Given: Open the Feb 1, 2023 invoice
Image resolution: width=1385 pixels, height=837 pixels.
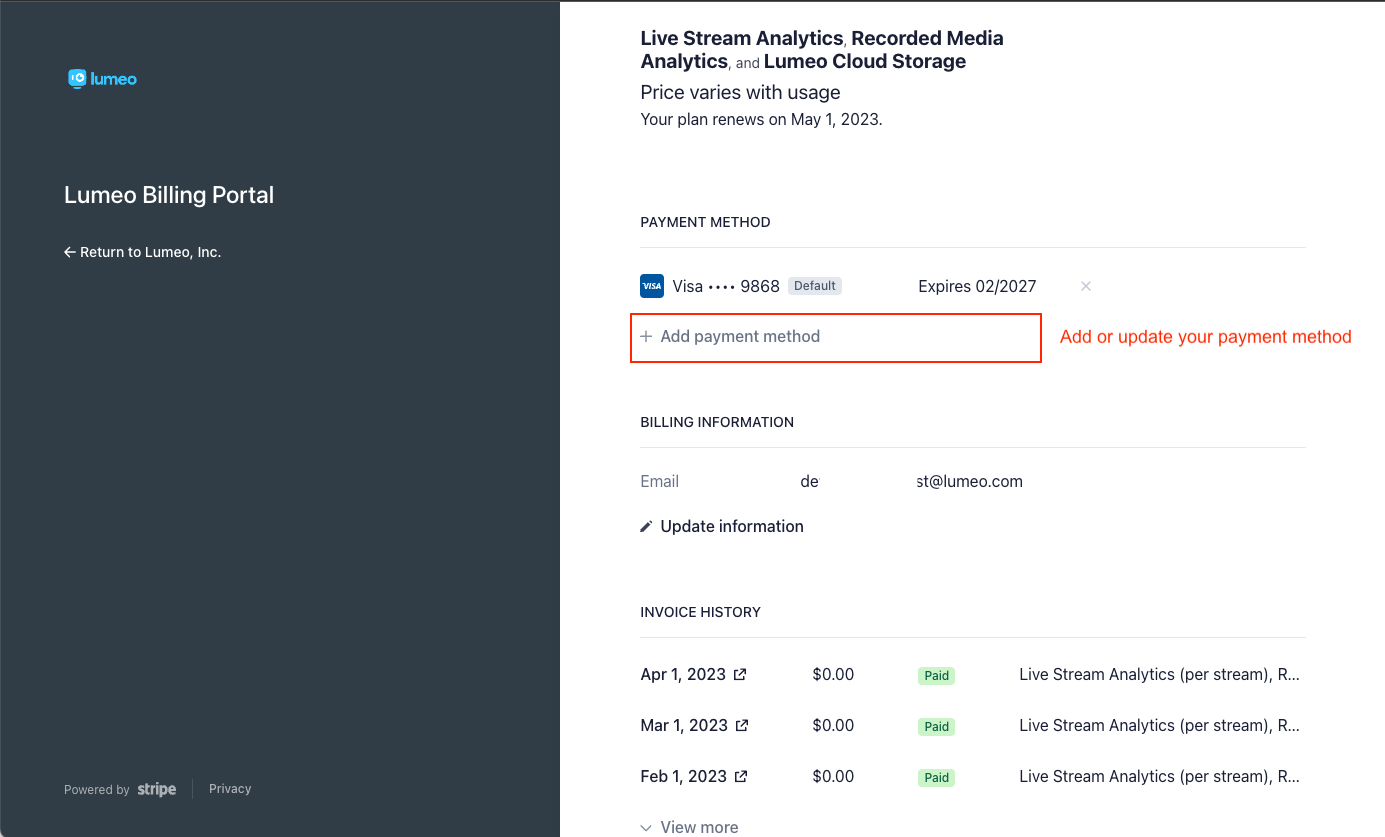Looking at the screenshot, I should pyautogui.click(x=694, y=776).
